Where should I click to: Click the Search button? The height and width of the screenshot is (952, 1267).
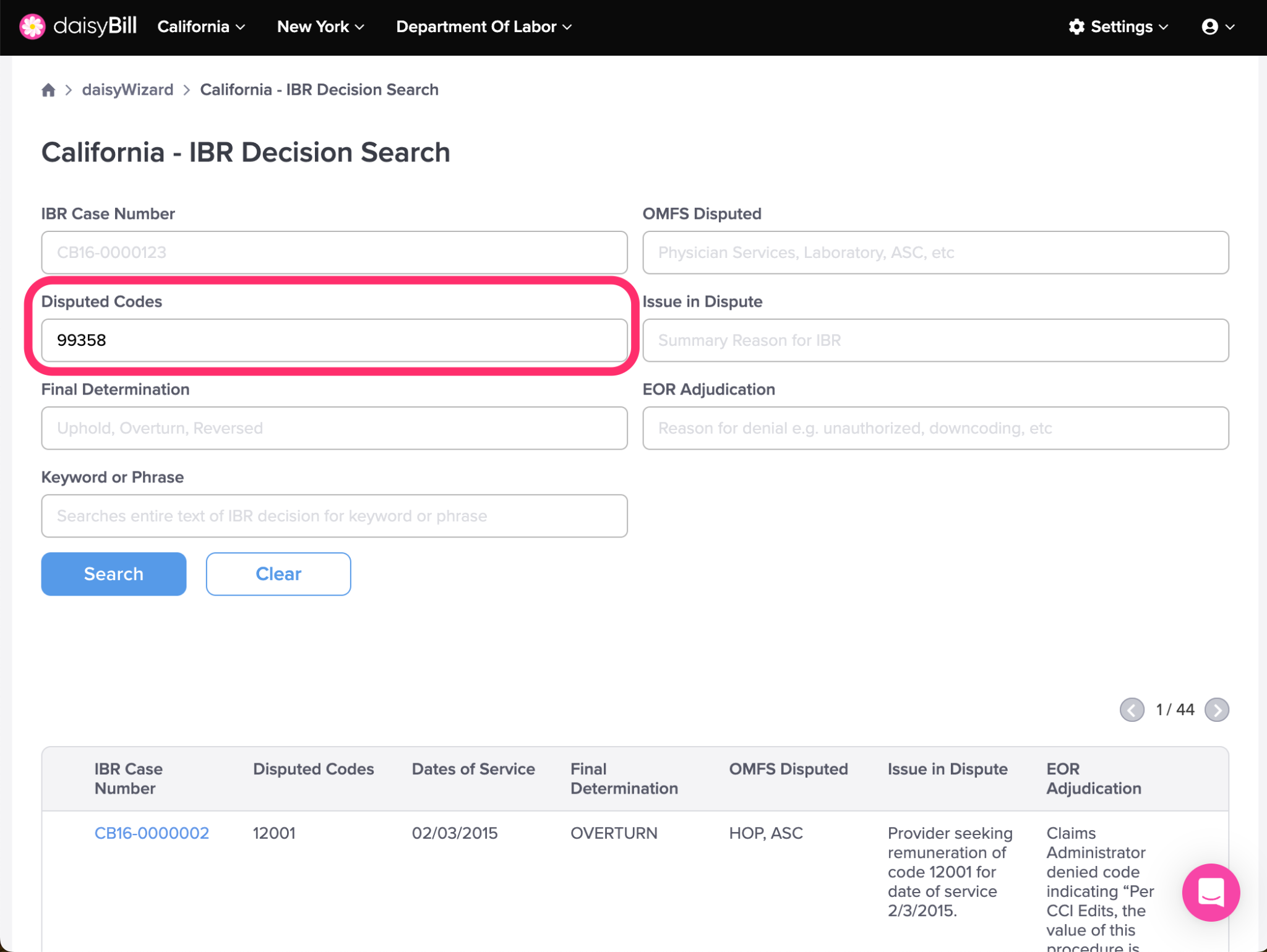tap(114, 573)
